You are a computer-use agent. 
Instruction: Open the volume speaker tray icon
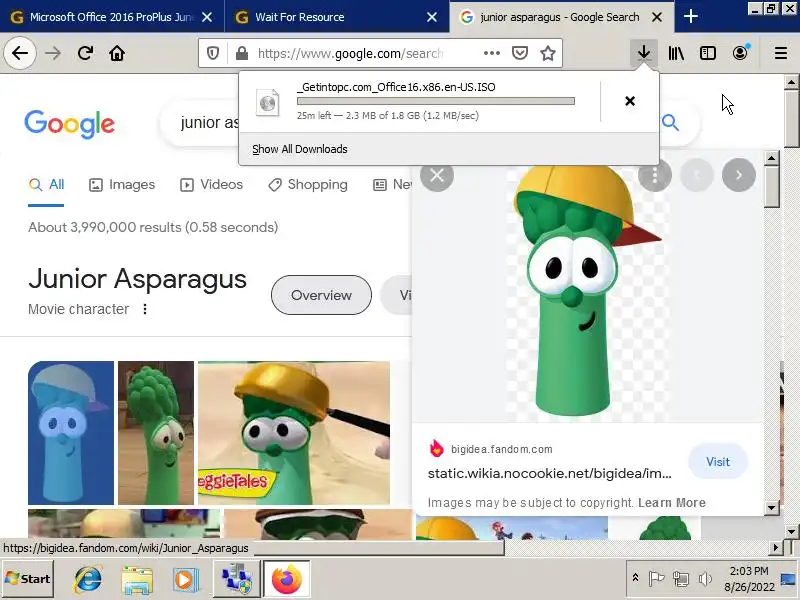[x=705, y=579]
